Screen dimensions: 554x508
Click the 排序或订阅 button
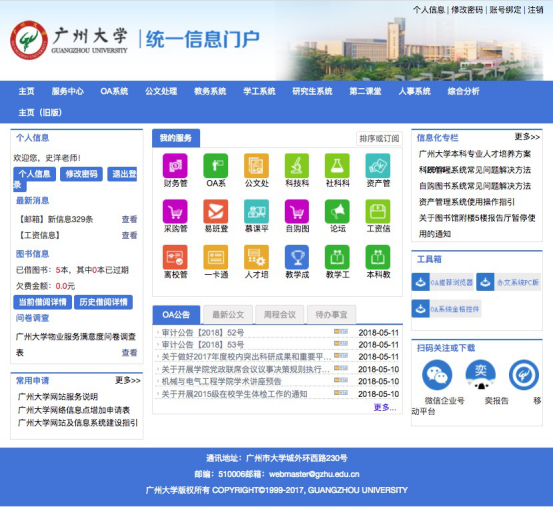379,138
